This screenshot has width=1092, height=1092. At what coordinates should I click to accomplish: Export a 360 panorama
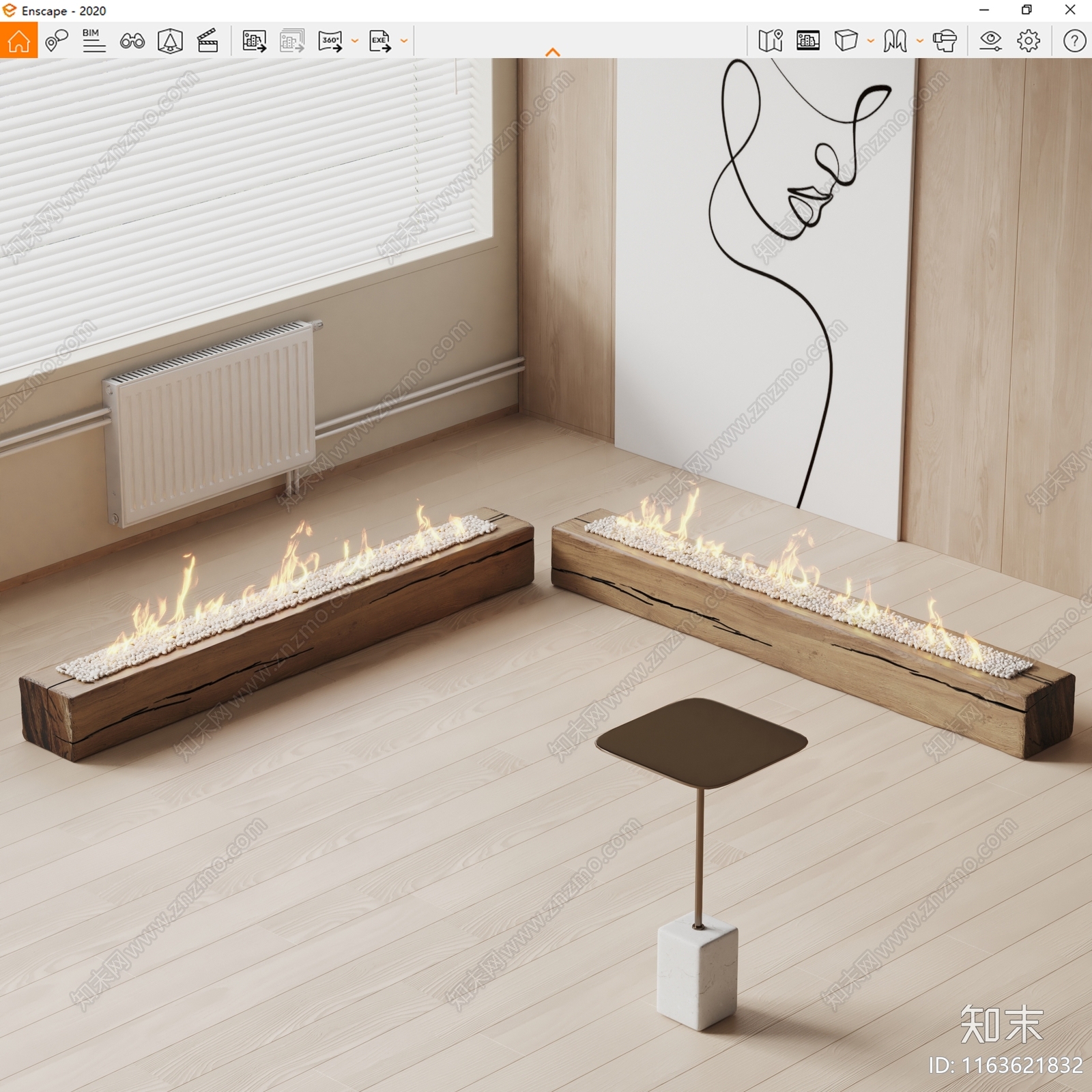(330, 41)
